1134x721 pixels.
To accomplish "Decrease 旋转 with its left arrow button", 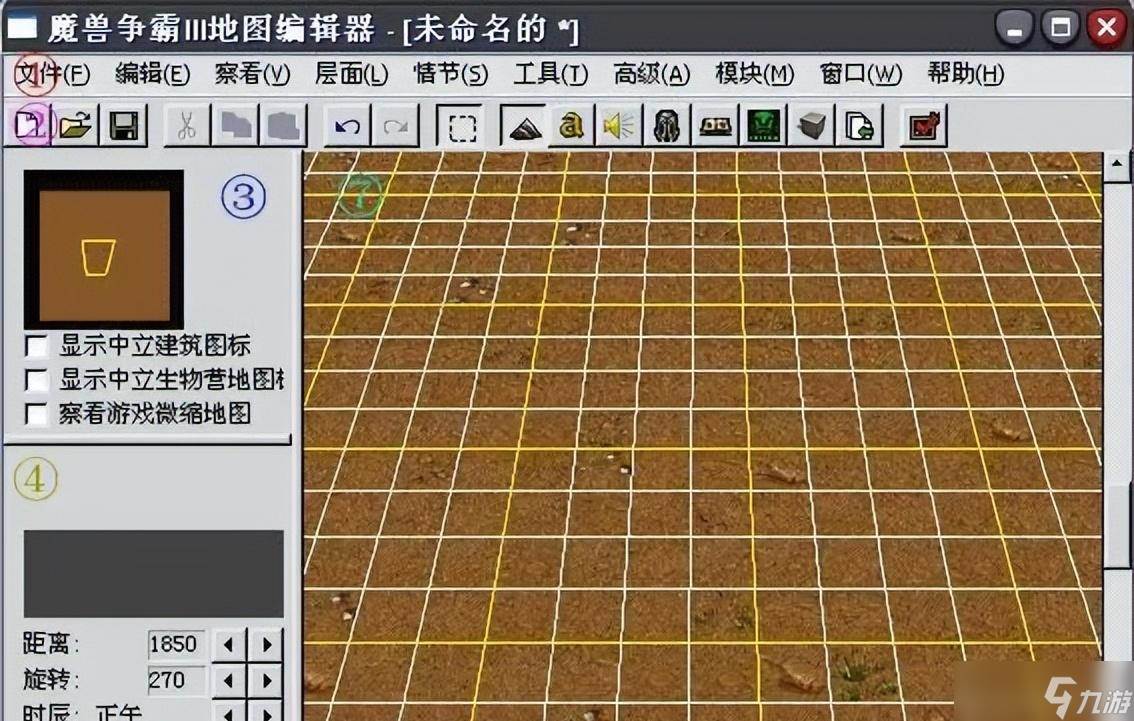I will tap(230, 682).
